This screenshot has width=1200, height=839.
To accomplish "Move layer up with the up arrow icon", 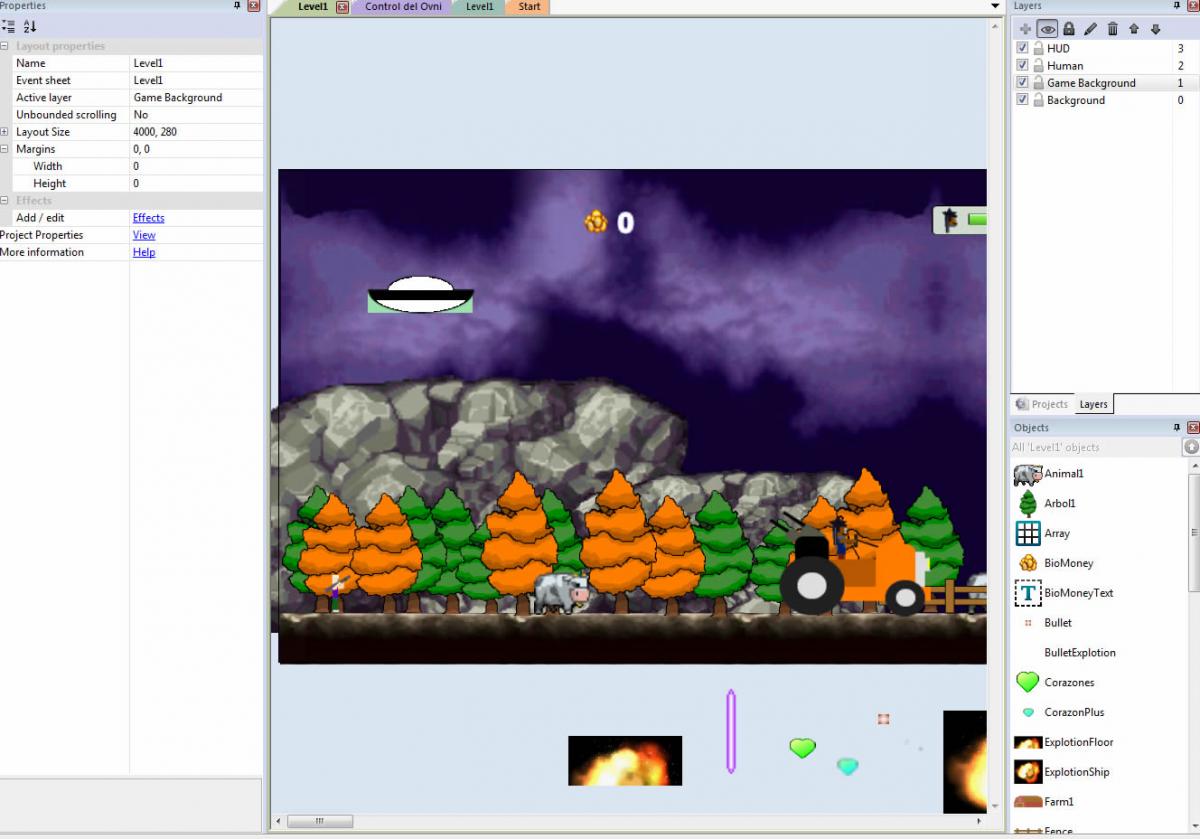I will [x=1134, y=29].
